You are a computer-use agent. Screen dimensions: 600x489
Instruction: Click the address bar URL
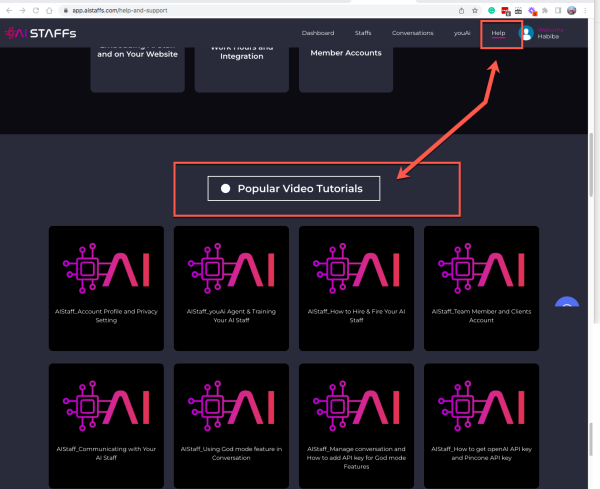click(x=120, y=11)
